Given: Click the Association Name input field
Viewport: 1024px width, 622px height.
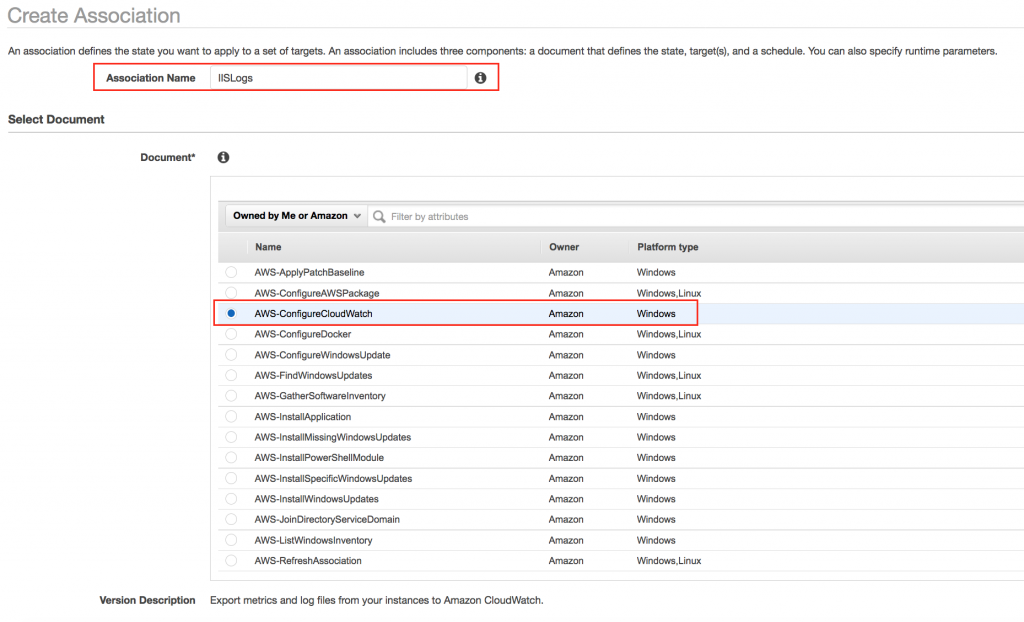Looking at the screenshot, I should 338,78.
